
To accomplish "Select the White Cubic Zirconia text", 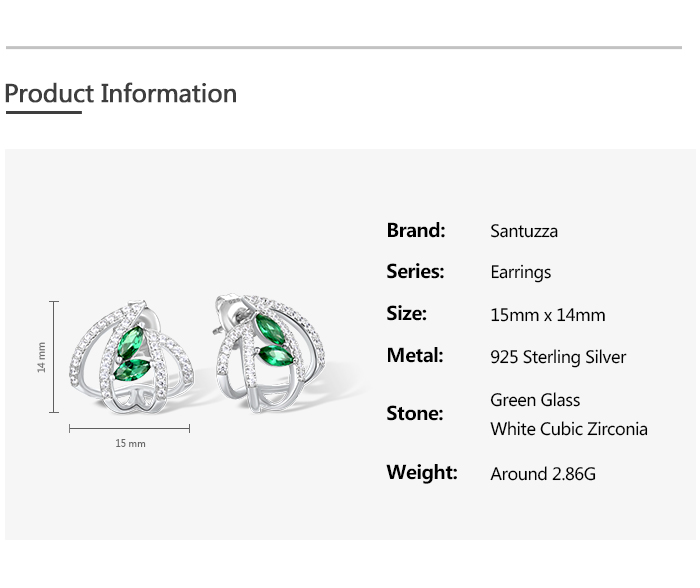I will [x=569, y=429].
